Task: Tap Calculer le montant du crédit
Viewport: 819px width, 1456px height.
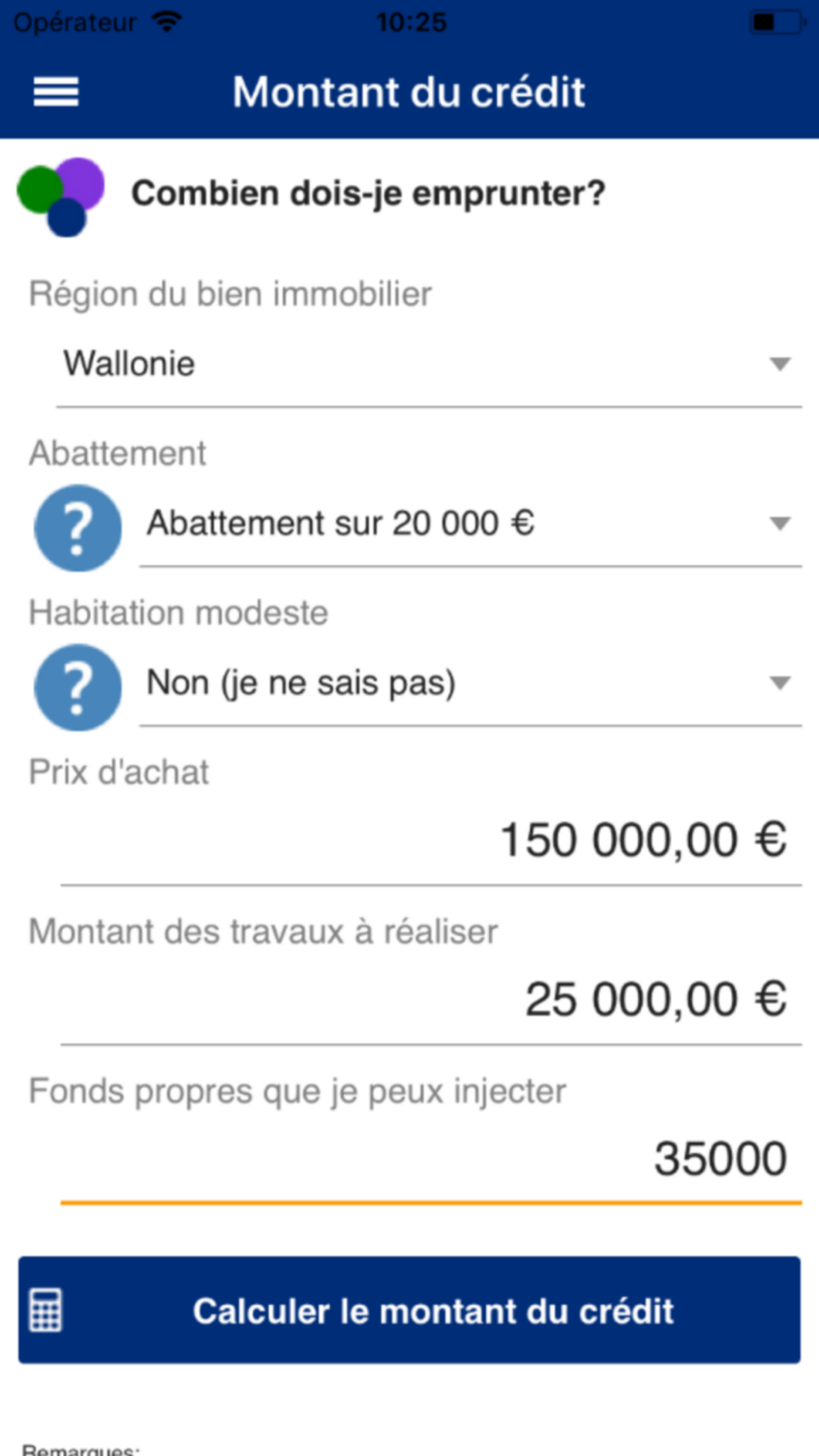Action: pos(409,1310)
